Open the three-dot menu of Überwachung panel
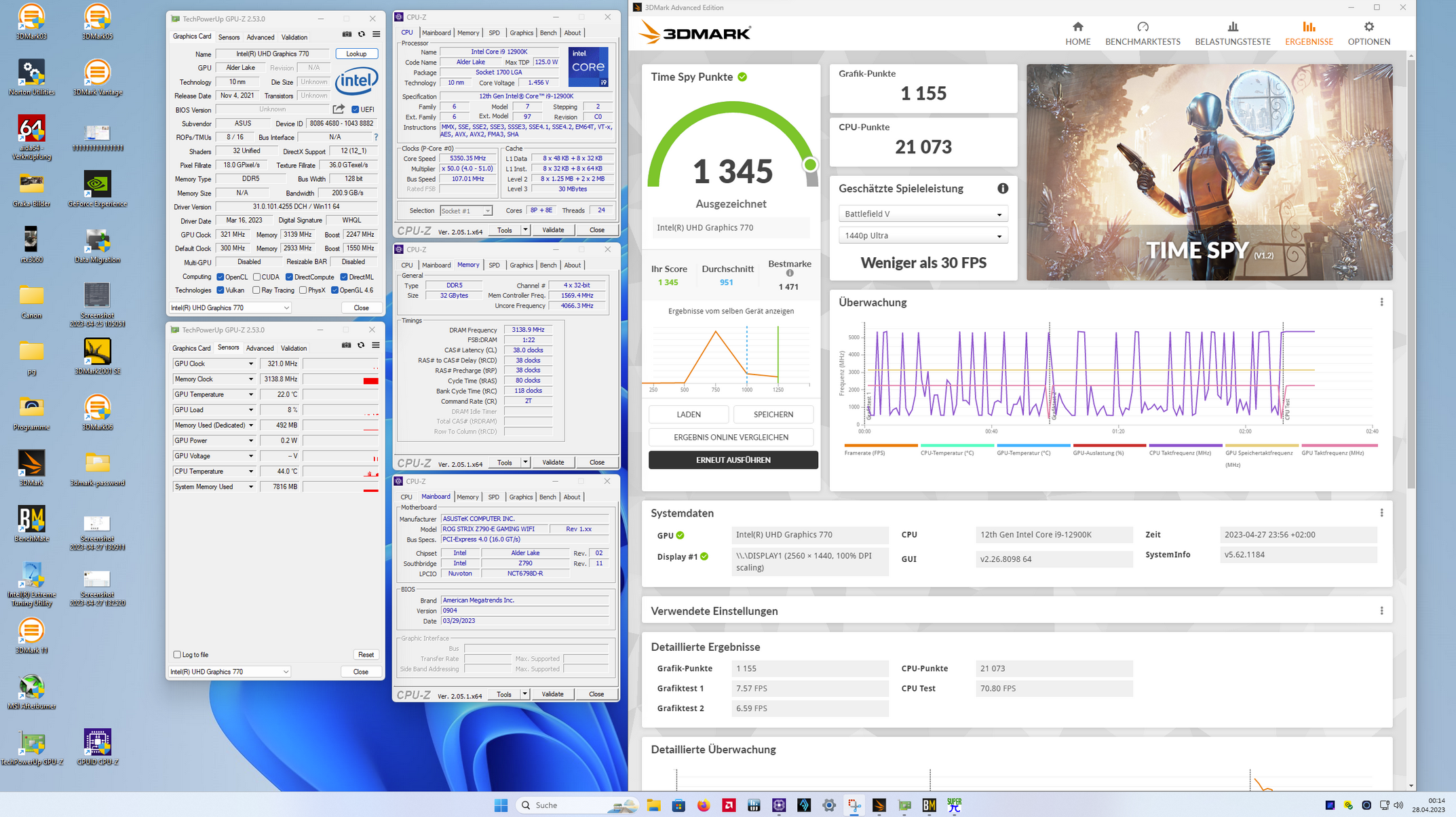1456x817 pixels. point(1381,302)
